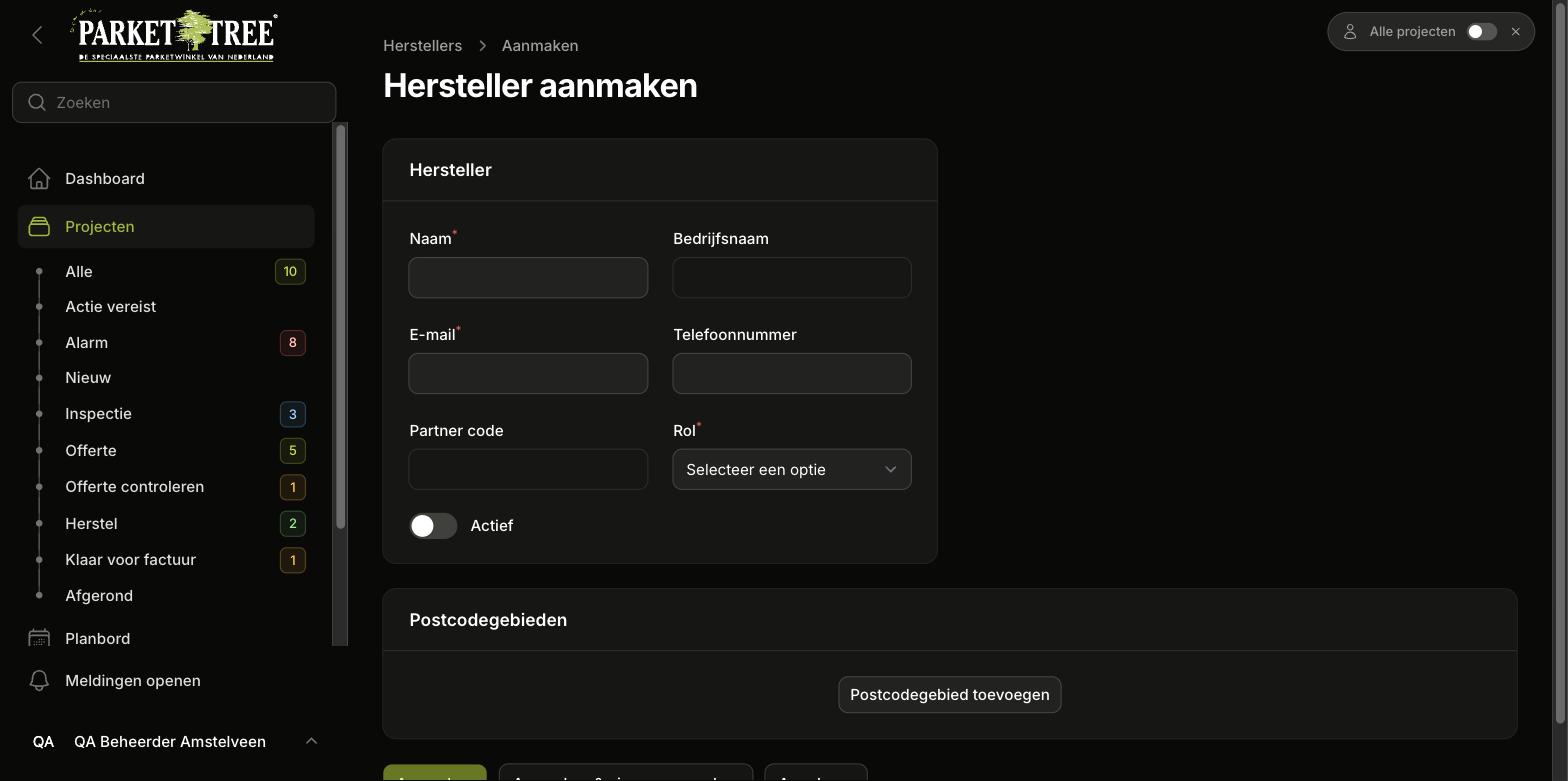Select Herstel projects filter
Screen dimensions: 1568x781
[x=91, y=523]
